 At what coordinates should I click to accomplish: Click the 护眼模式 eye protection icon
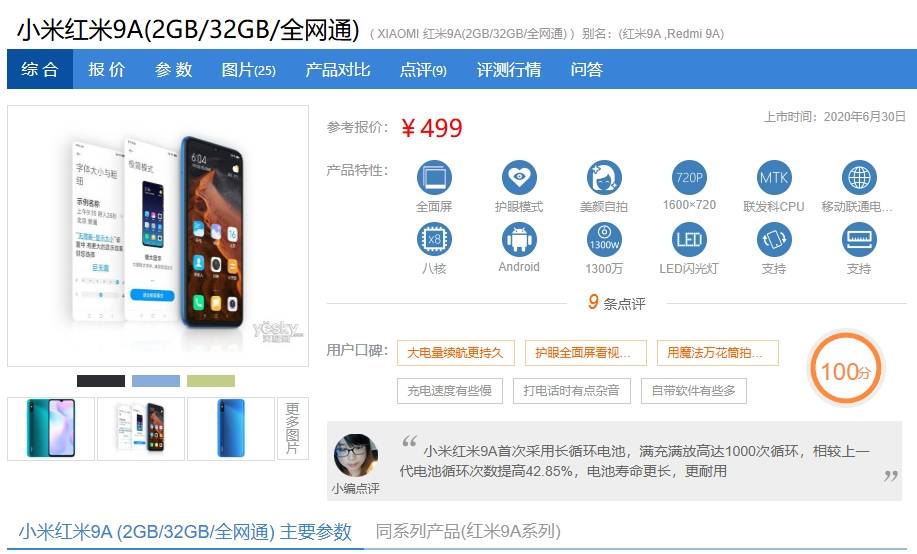tap(519, 178)
